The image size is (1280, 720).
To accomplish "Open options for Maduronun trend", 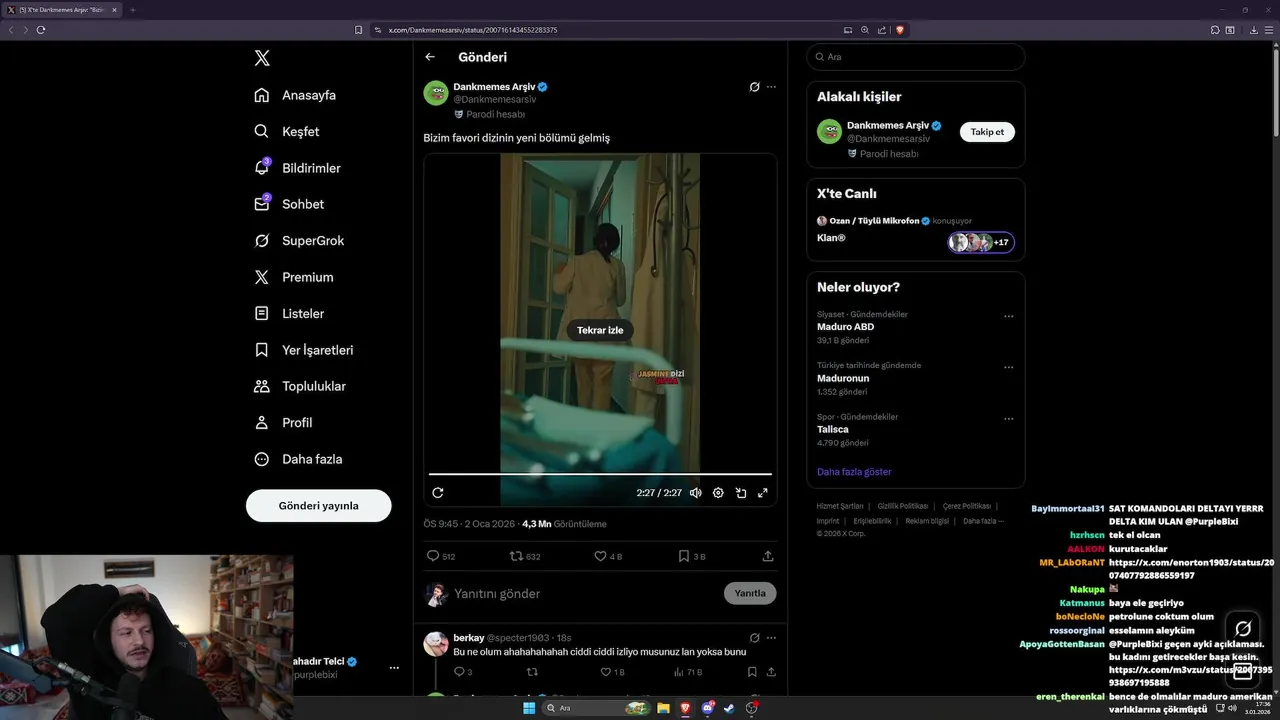I will (x=1008, y=367).
